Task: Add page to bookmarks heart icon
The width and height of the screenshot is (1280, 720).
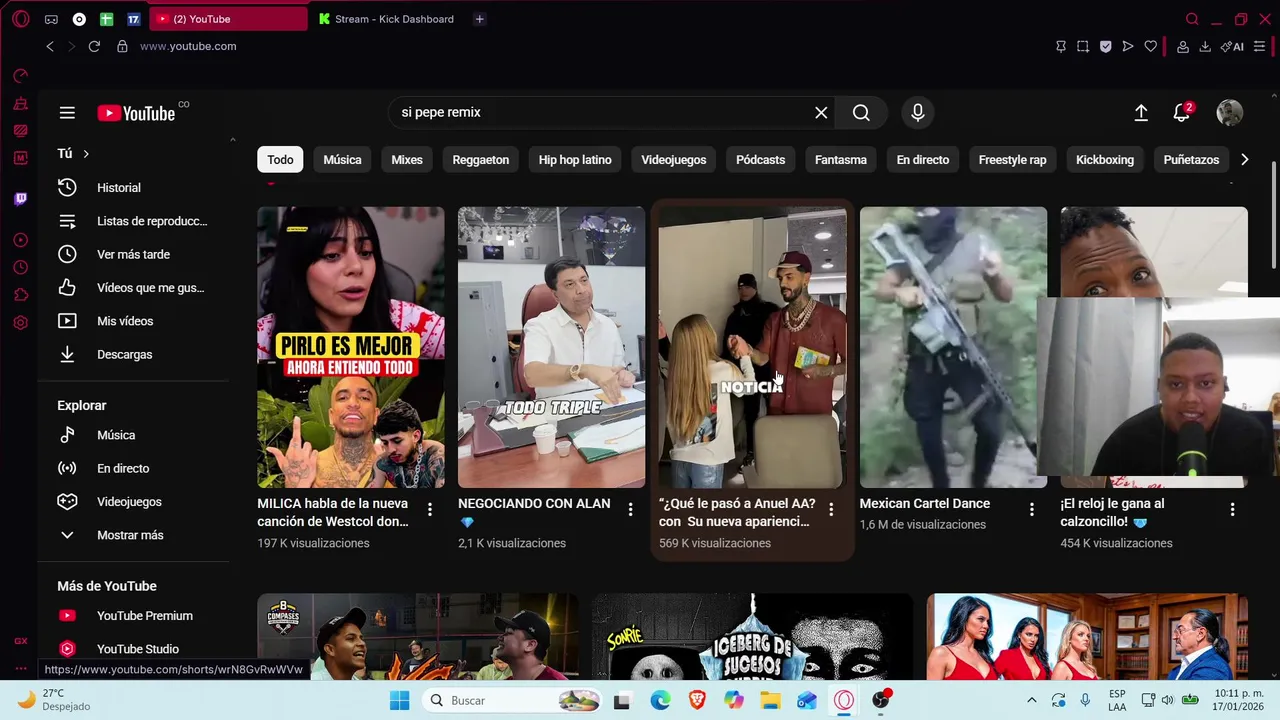Action: (1151, 46)
